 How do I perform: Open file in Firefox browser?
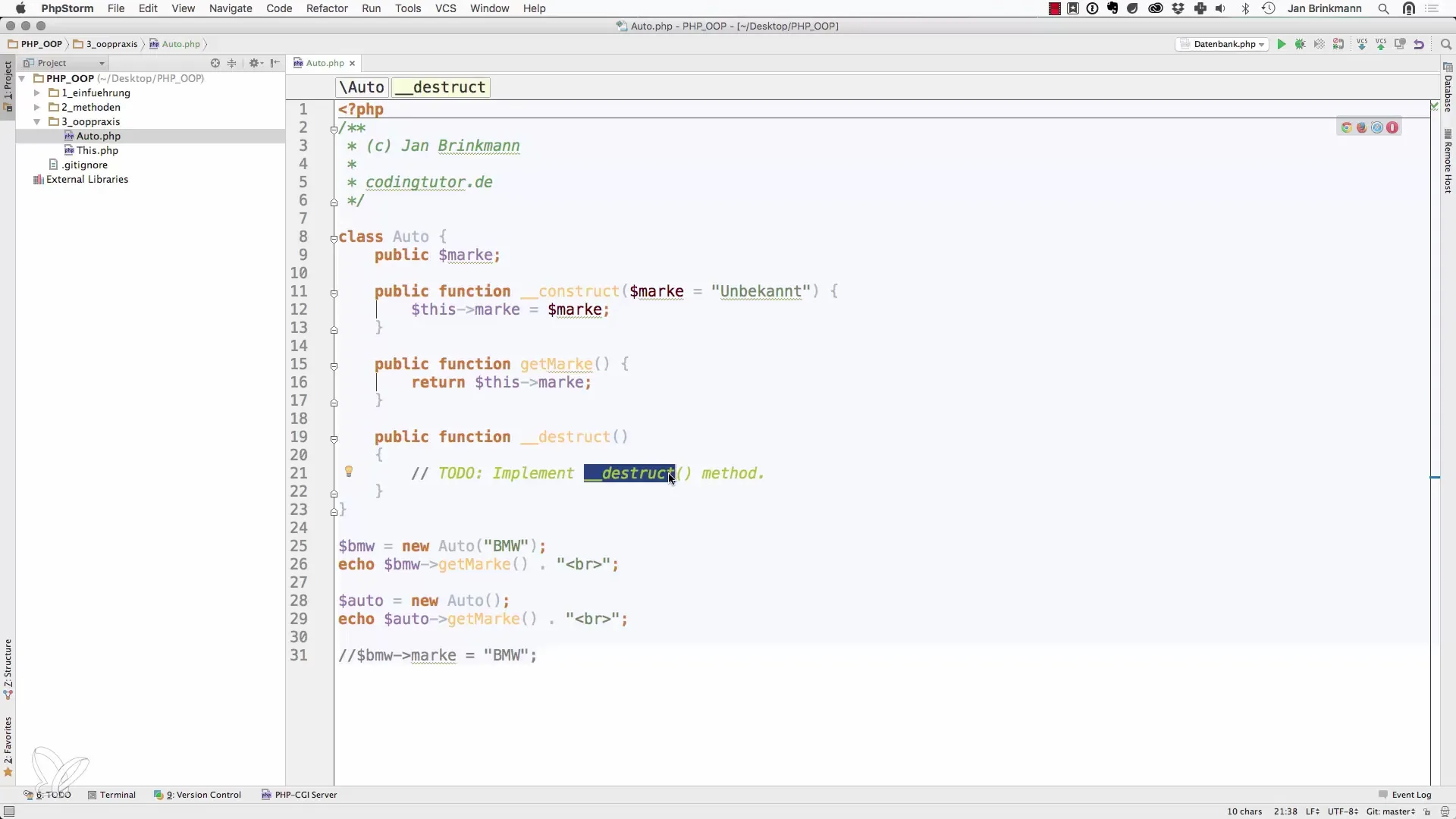pyautogui.click(x=1362, y=127)
